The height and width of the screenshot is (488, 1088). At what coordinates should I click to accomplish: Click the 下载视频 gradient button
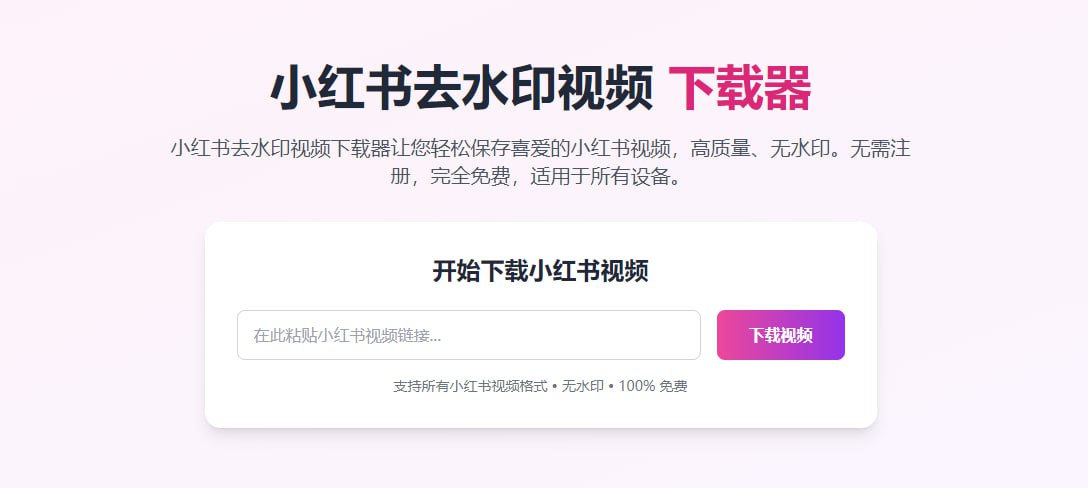tap(781, 335)
